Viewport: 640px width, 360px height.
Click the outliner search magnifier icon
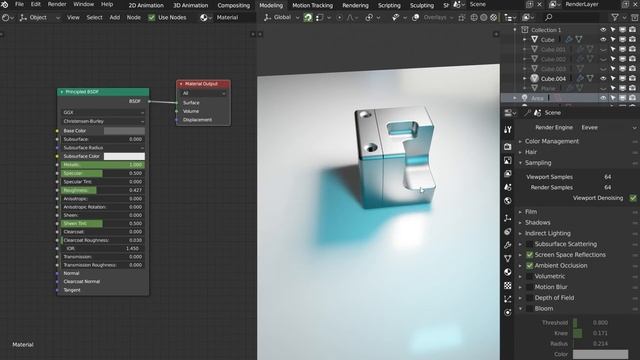pyautogui.click(x=549, y=17)
